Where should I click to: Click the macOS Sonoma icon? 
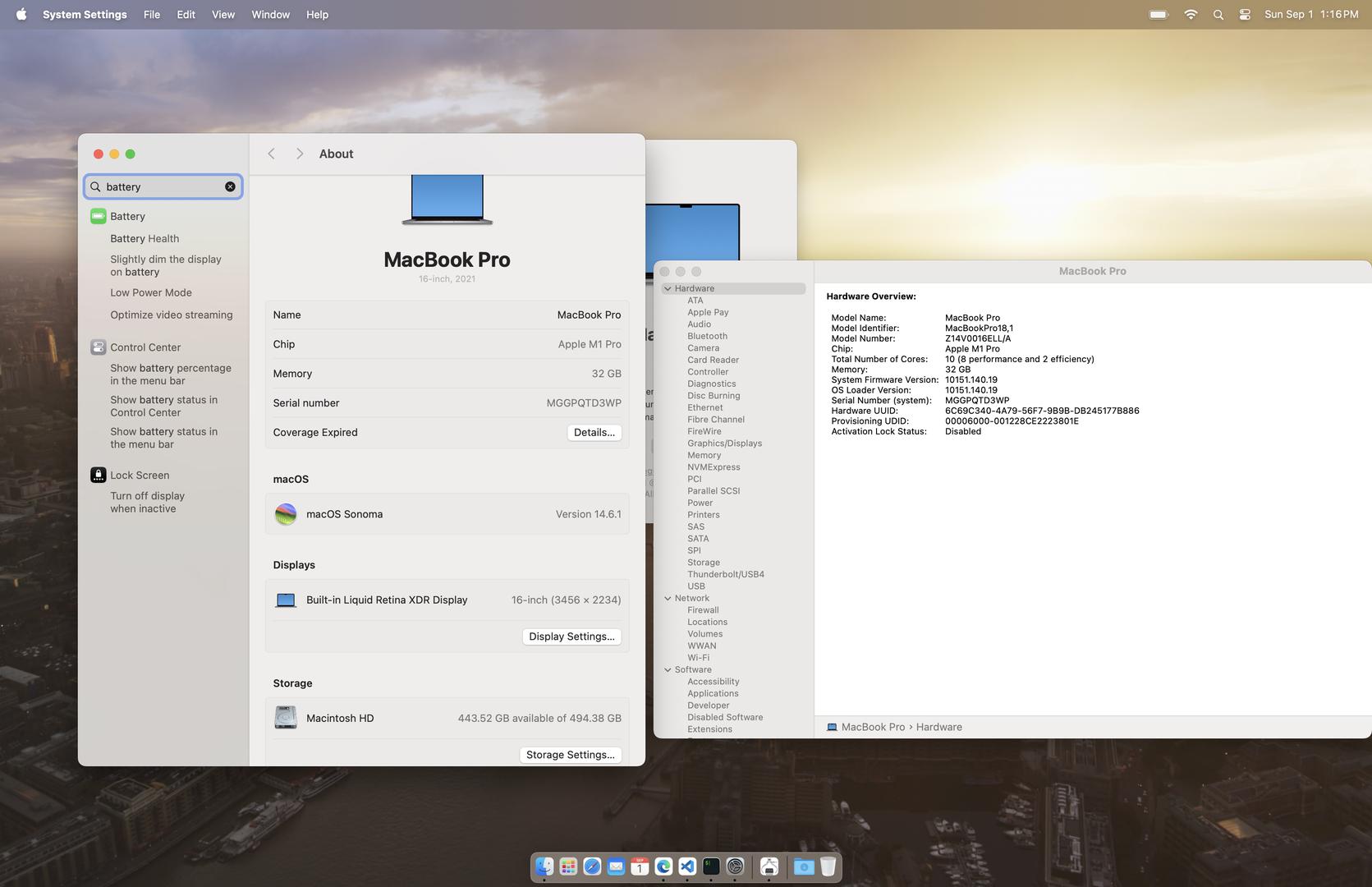286,514
